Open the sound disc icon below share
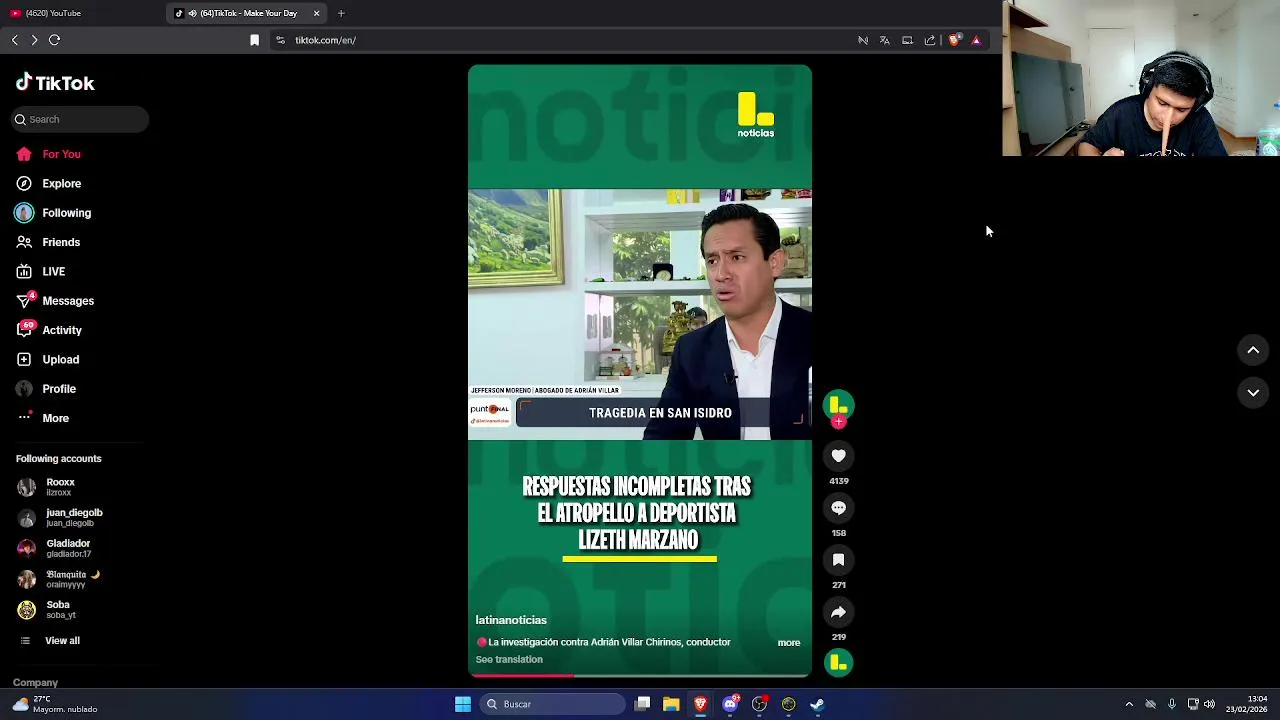Screen dimensions: 1280x720 pyautogui.click(x=838, y=662)
